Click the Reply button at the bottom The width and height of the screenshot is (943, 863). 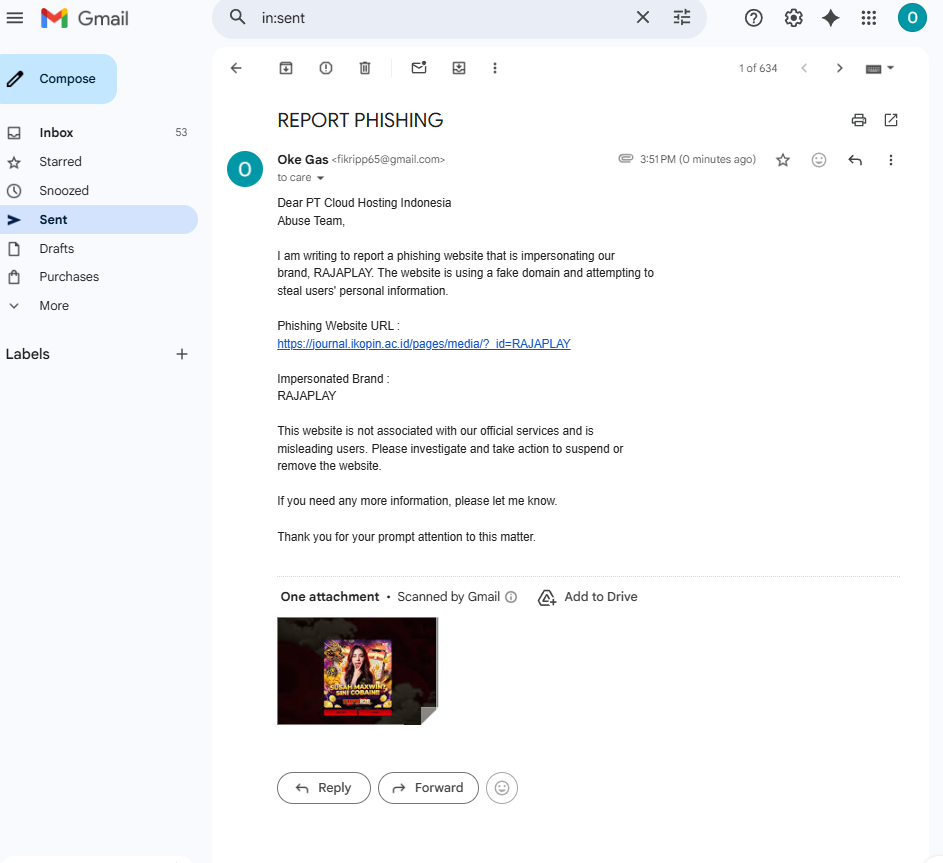point(324,788)
